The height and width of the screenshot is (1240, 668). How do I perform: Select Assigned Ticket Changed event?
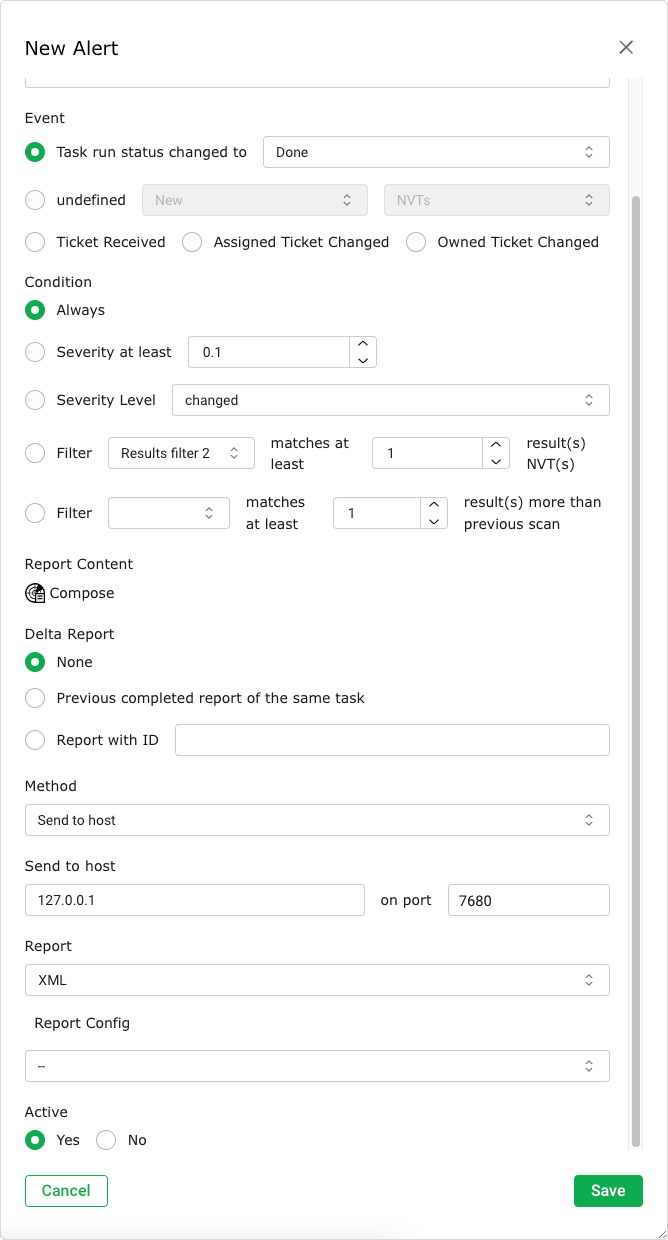point(193,242)
